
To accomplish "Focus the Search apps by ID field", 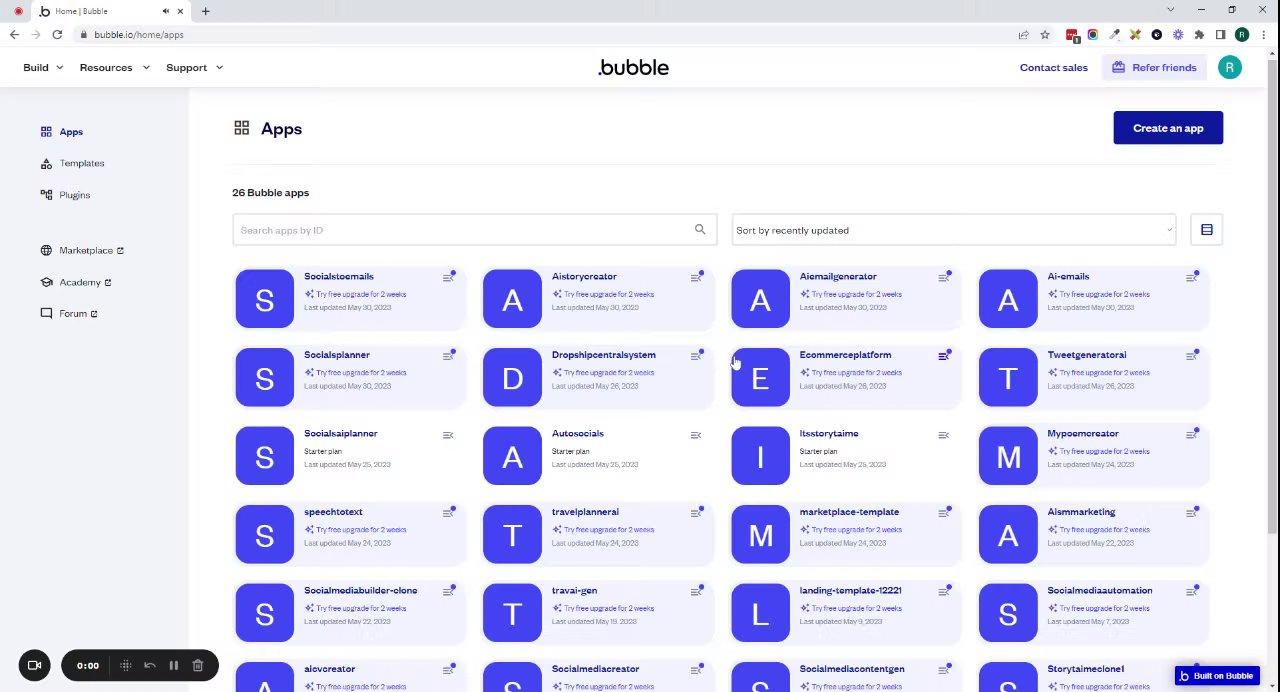I will pos(475,230).
